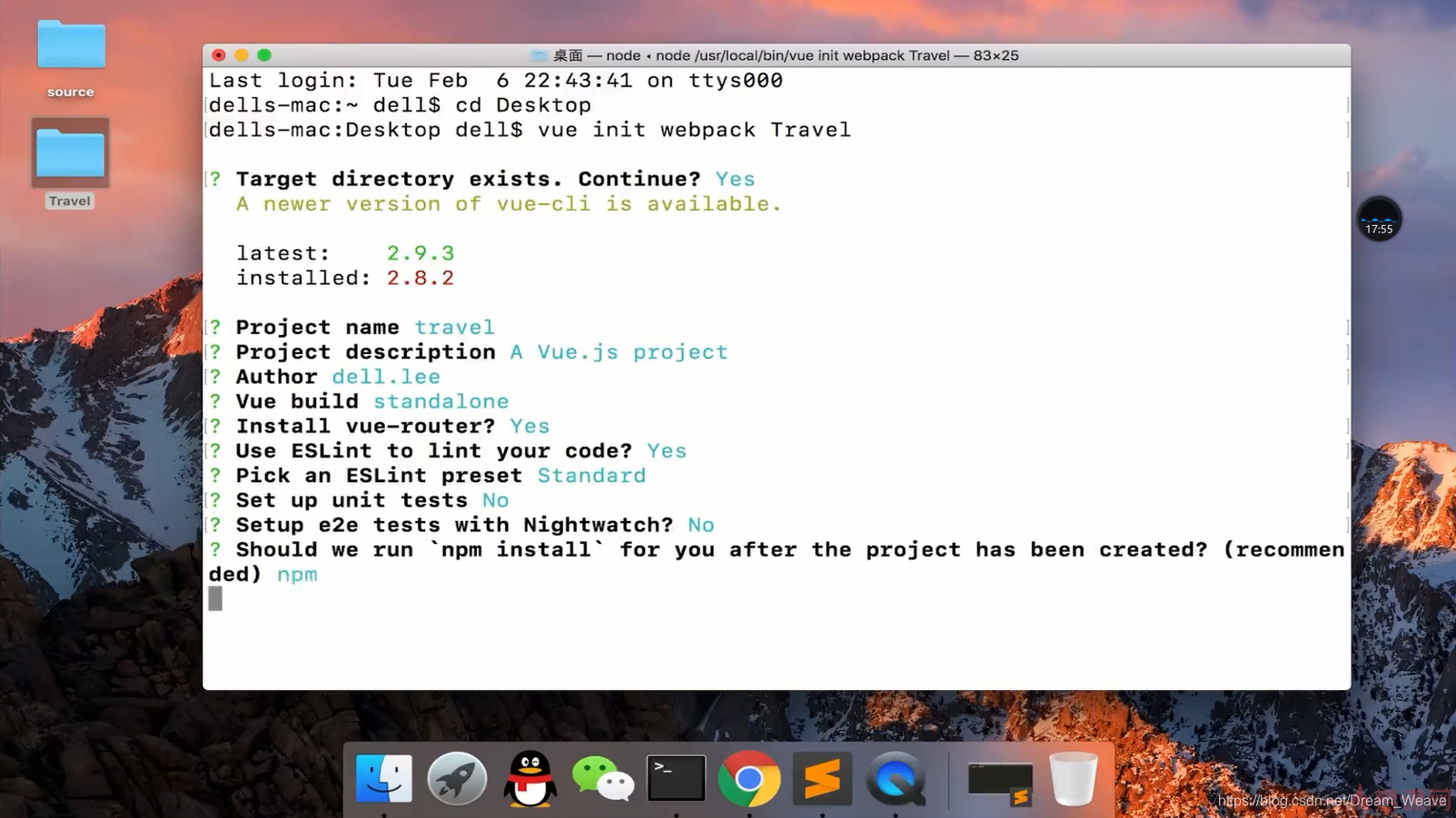1456x818 pixels.
Task: Open the Trash in the Dock
Action: 1073,778
